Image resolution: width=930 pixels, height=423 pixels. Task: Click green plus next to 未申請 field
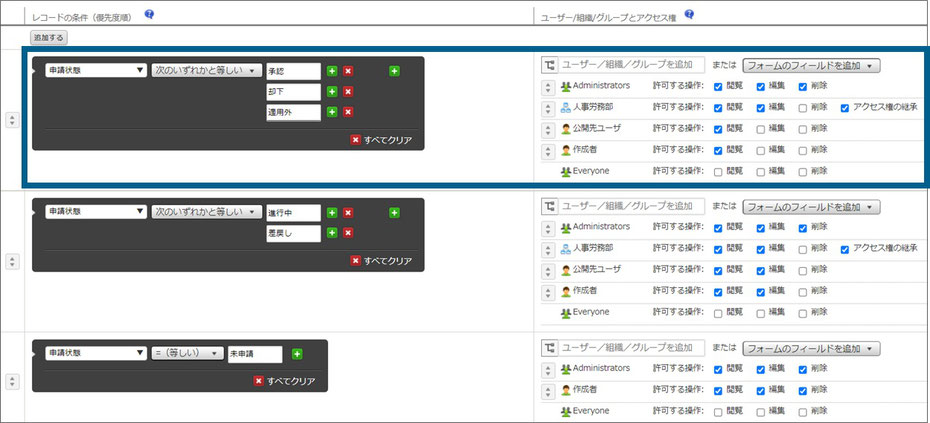pyautogui.click(x=297, y=353)
